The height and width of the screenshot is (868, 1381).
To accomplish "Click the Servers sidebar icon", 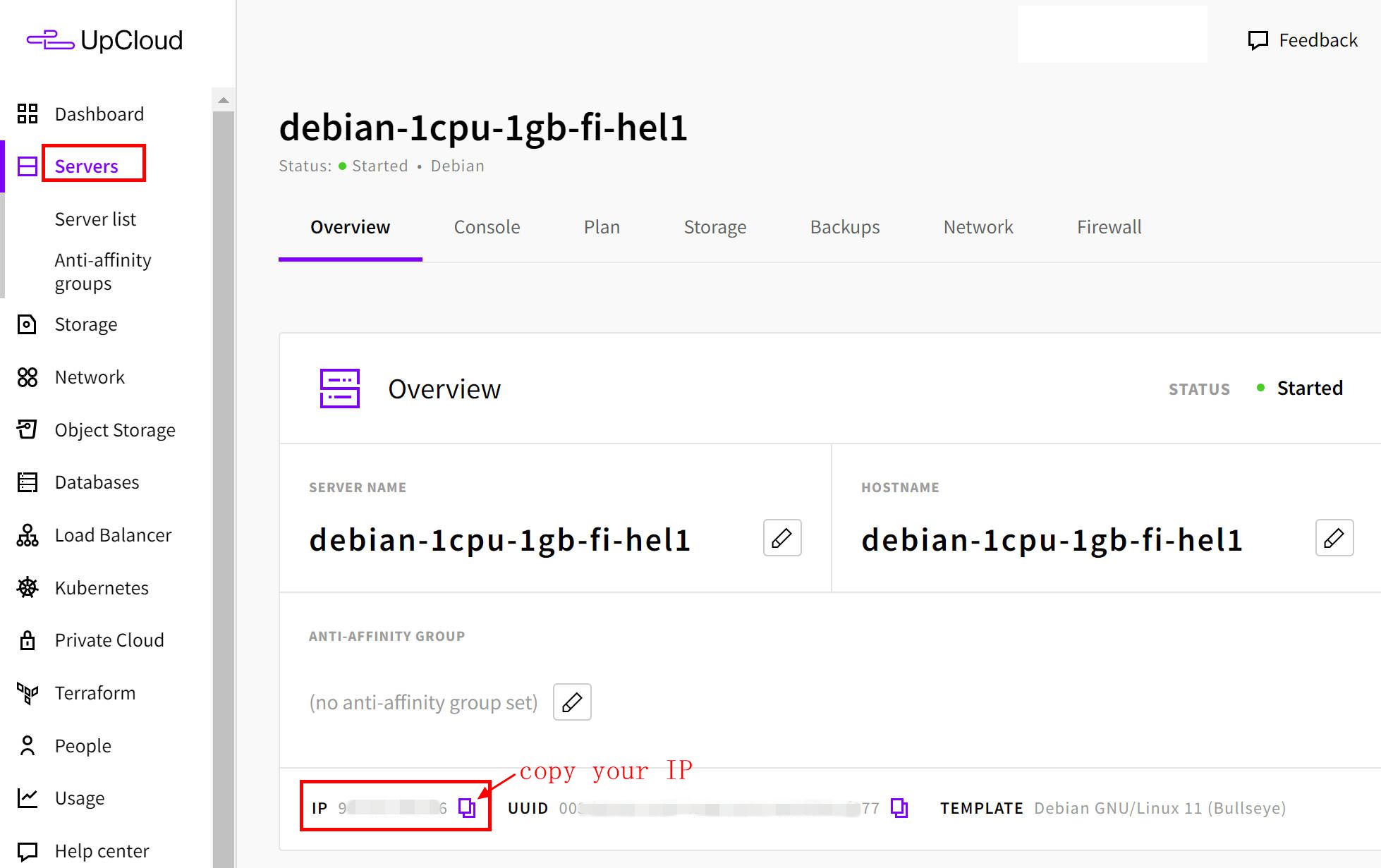I will [x=28, y=166].
